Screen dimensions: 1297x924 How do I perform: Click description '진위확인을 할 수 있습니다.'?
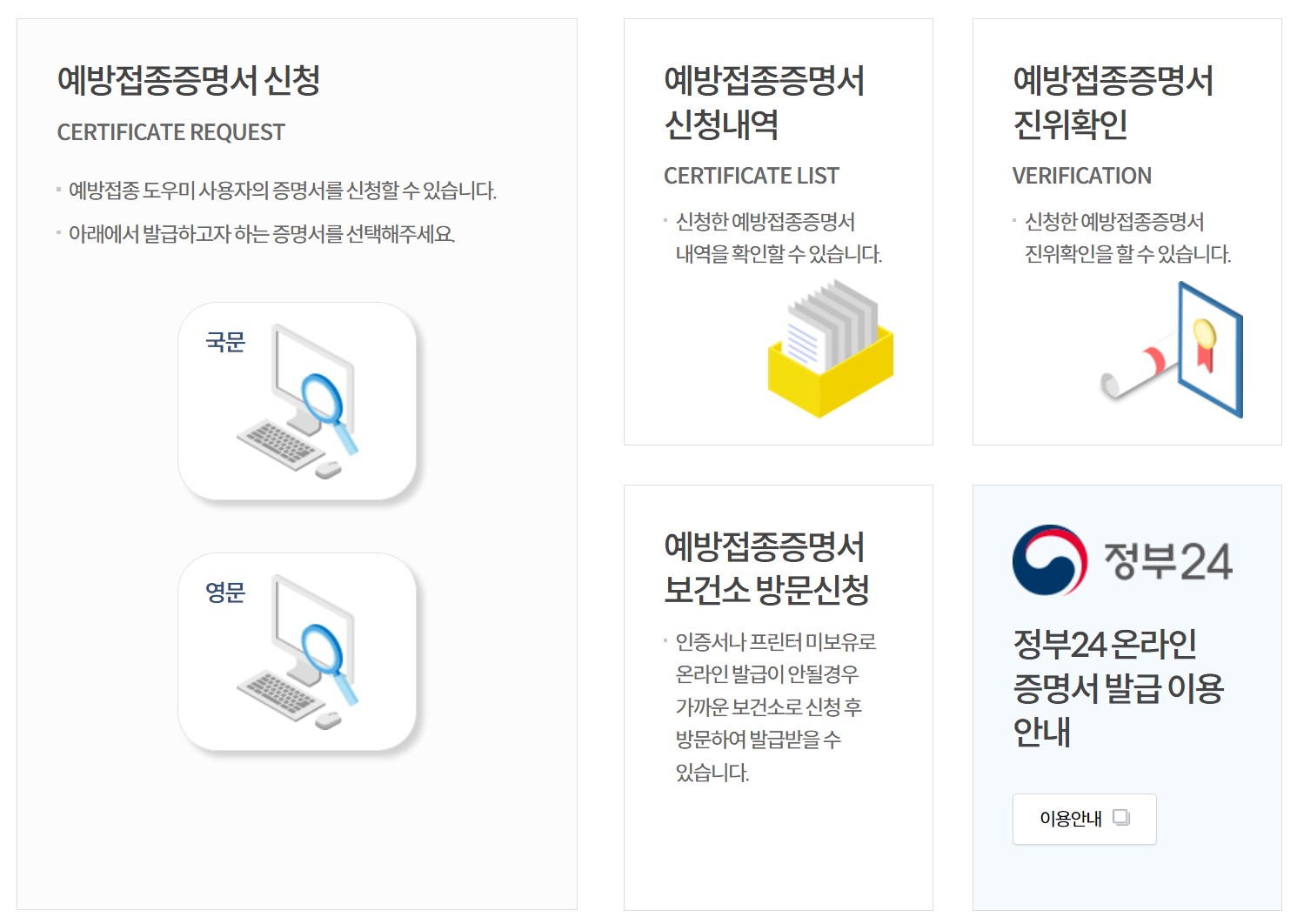(1127, 254)
